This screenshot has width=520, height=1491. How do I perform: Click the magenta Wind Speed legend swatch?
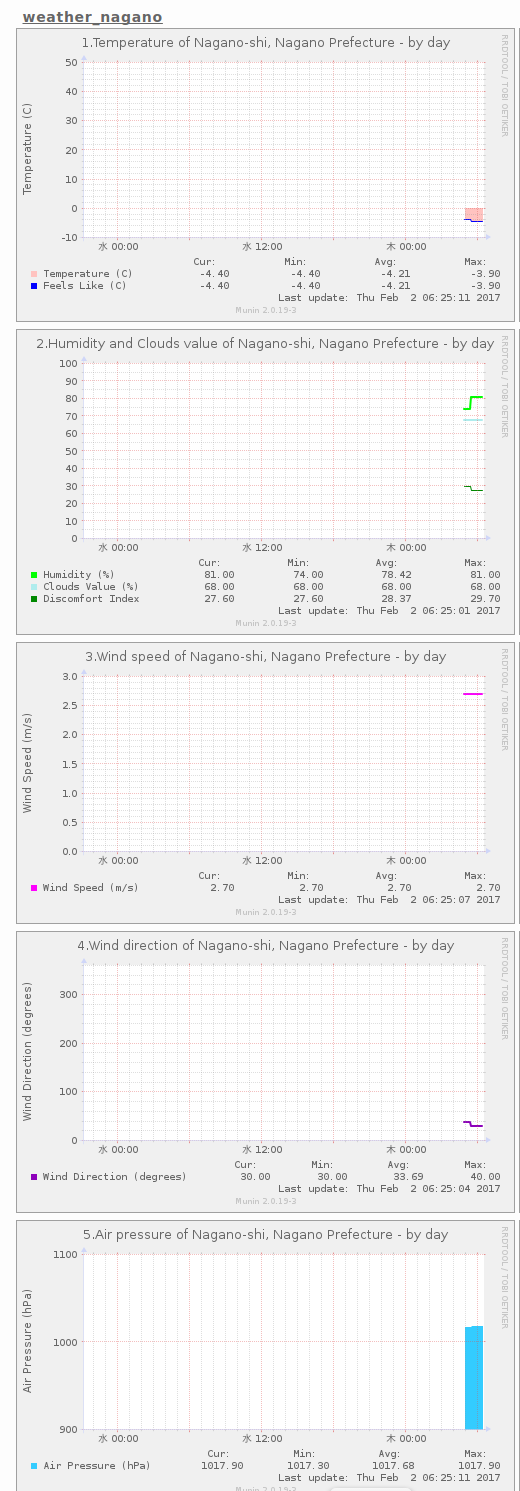[x=34, y=888]
